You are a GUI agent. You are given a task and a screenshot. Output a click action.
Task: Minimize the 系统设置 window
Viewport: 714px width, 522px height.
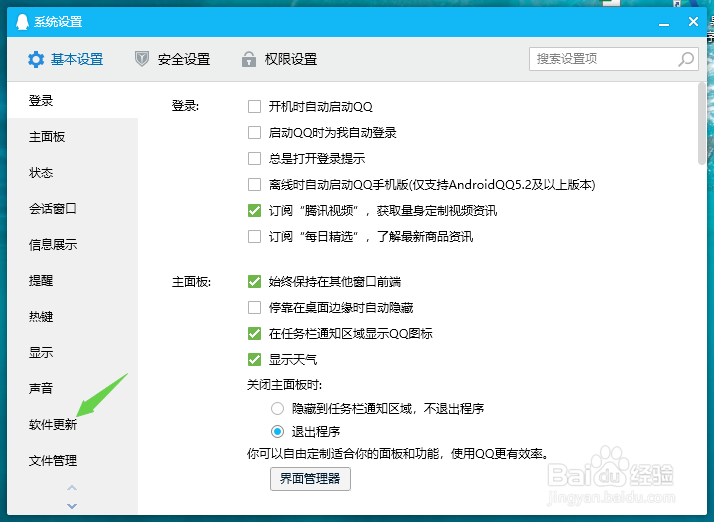[664, 24]
